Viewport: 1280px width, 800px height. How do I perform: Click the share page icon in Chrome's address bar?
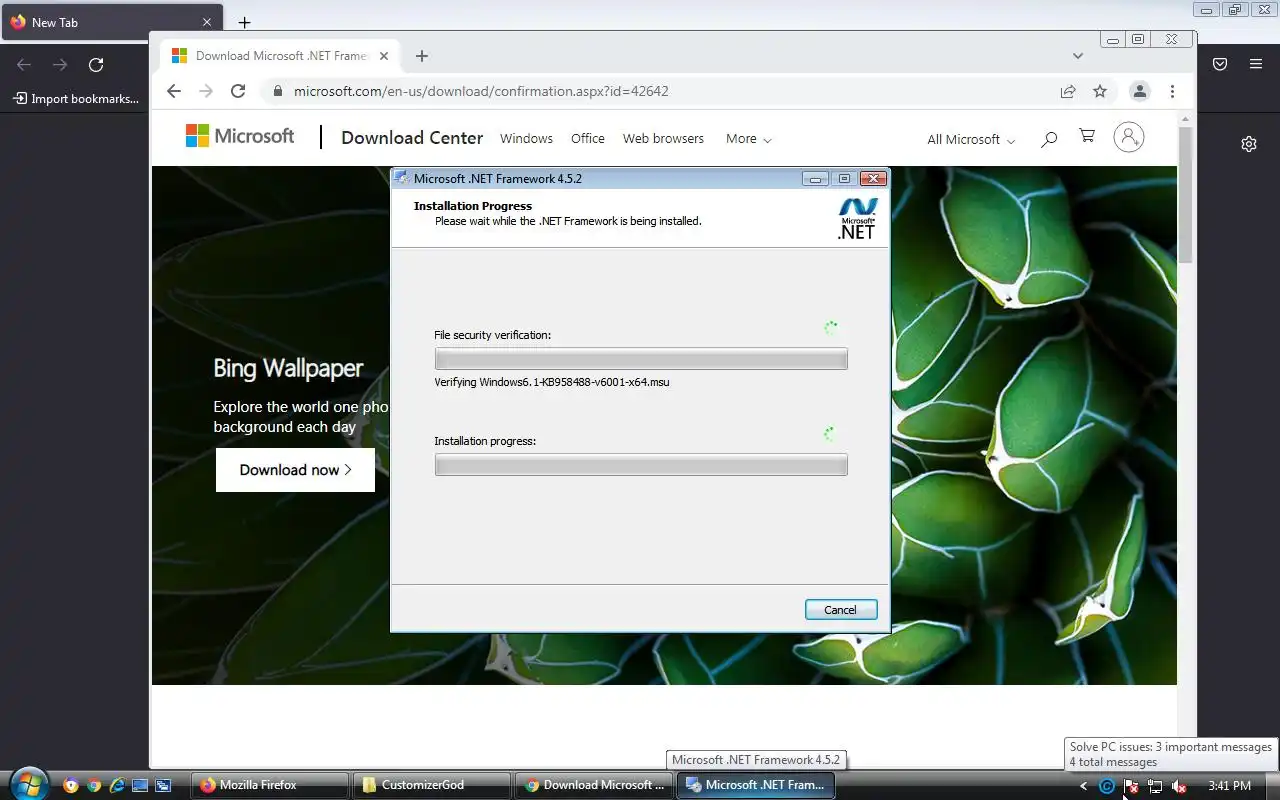pos(1068,91)
